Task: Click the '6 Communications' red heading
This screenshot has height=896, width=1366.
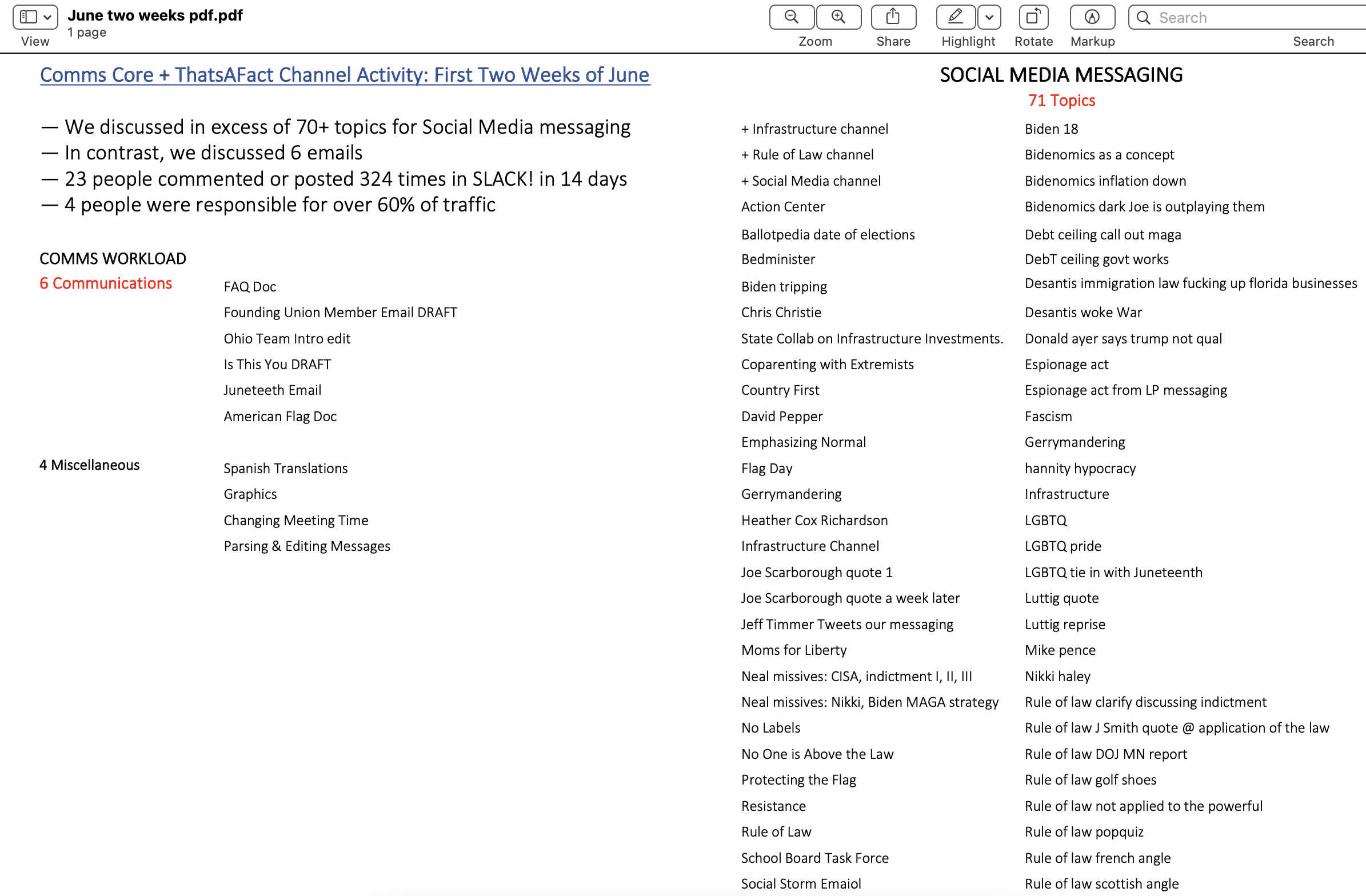Action: click(x=106, y=283)
